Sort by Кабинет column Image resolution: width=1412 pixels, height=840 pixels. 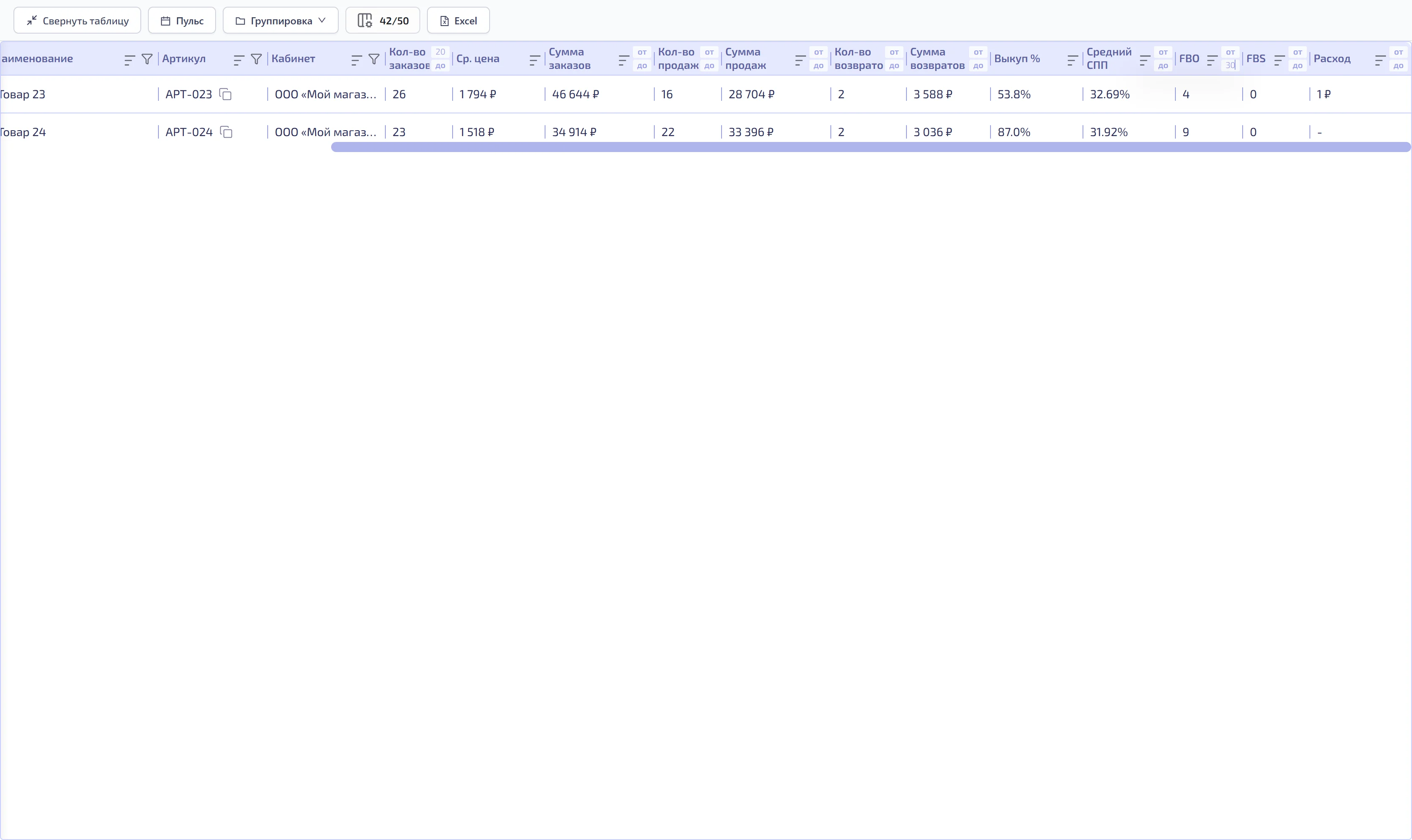[x=356, y=60]
